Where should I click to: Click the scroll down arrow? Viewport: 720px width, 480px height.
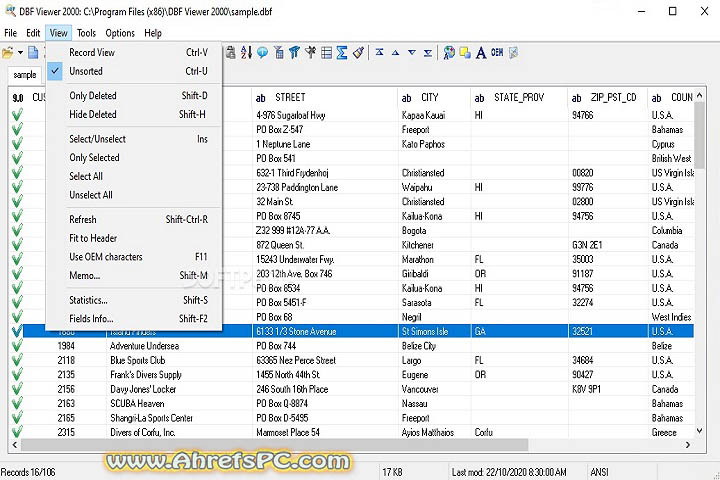(699, 431)
